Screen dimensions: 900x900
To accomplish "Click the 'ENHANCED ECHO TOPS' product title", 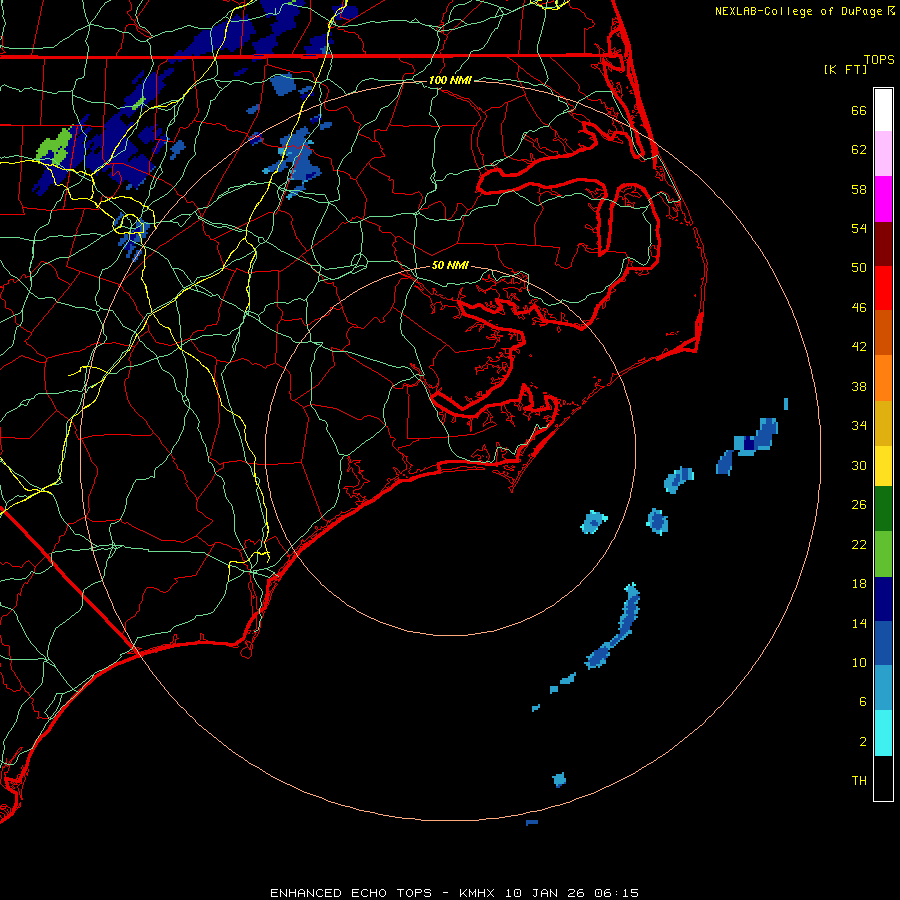I will [351, 893].
